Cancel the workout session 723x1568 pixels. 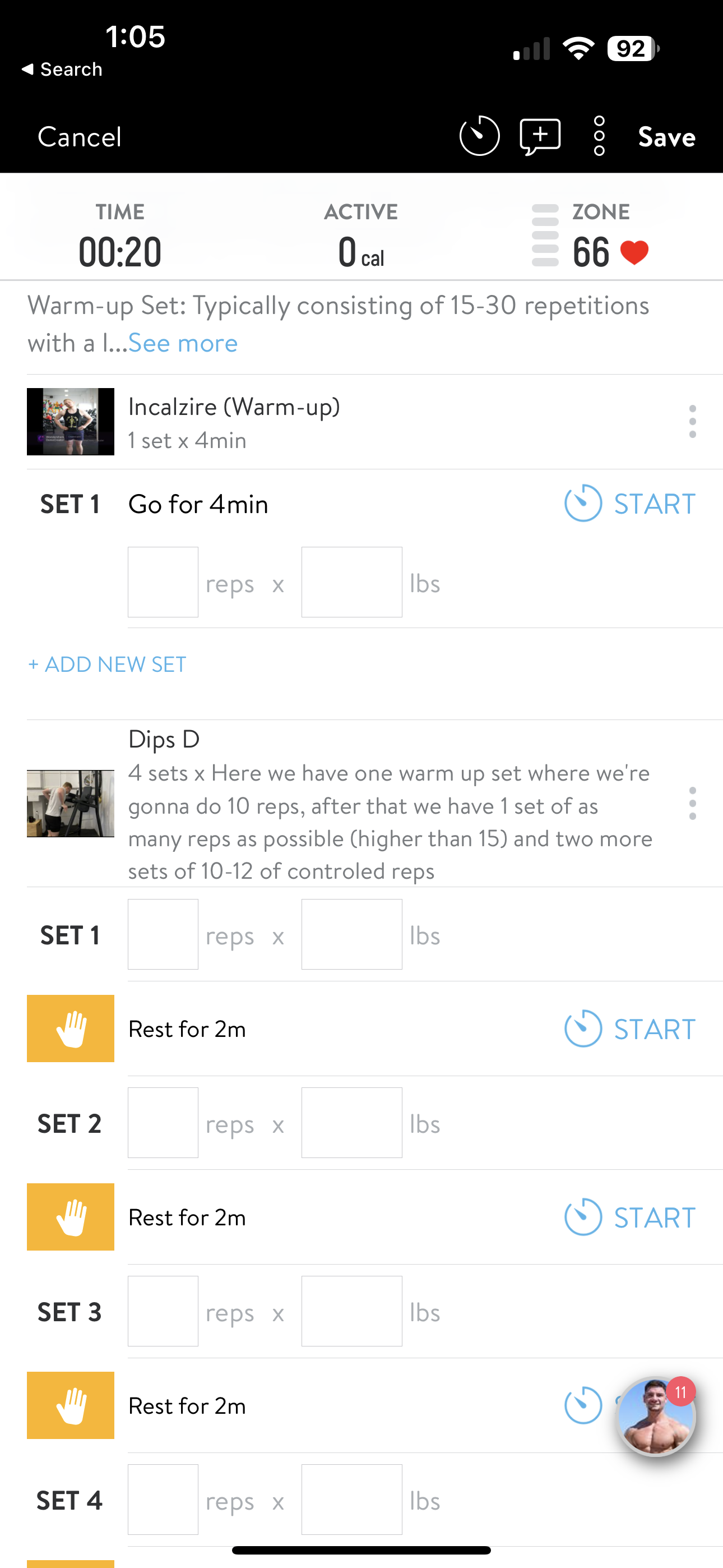point(80,137)
